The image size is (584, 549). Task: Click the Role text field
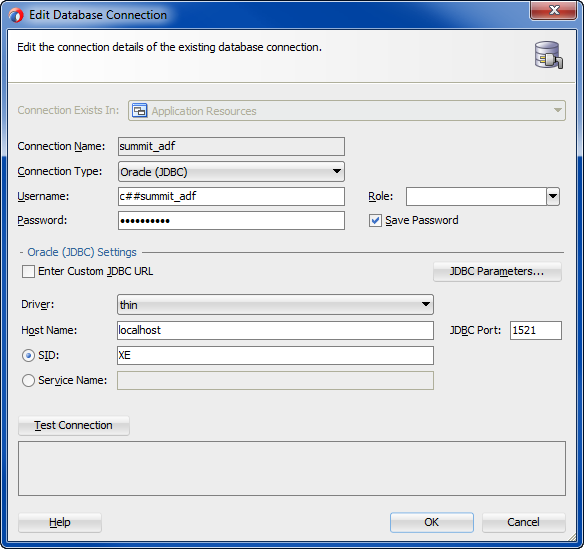476,196
